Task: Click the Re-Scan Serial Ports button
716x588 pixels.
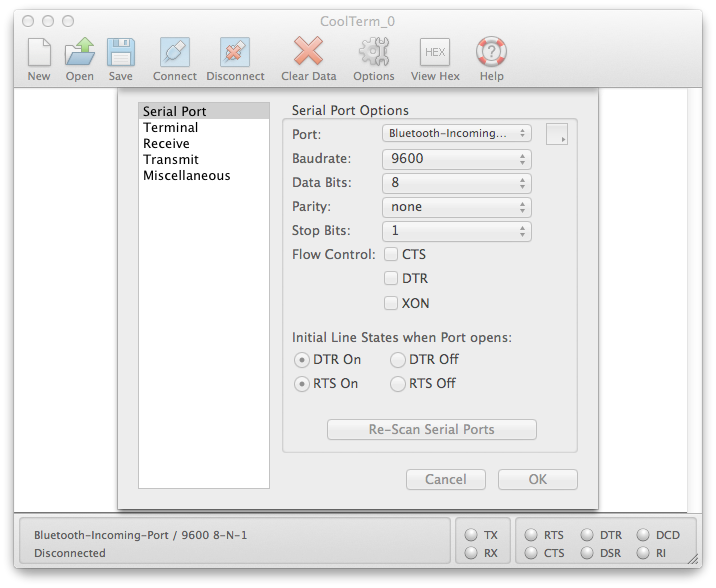Action: [432, 430]
